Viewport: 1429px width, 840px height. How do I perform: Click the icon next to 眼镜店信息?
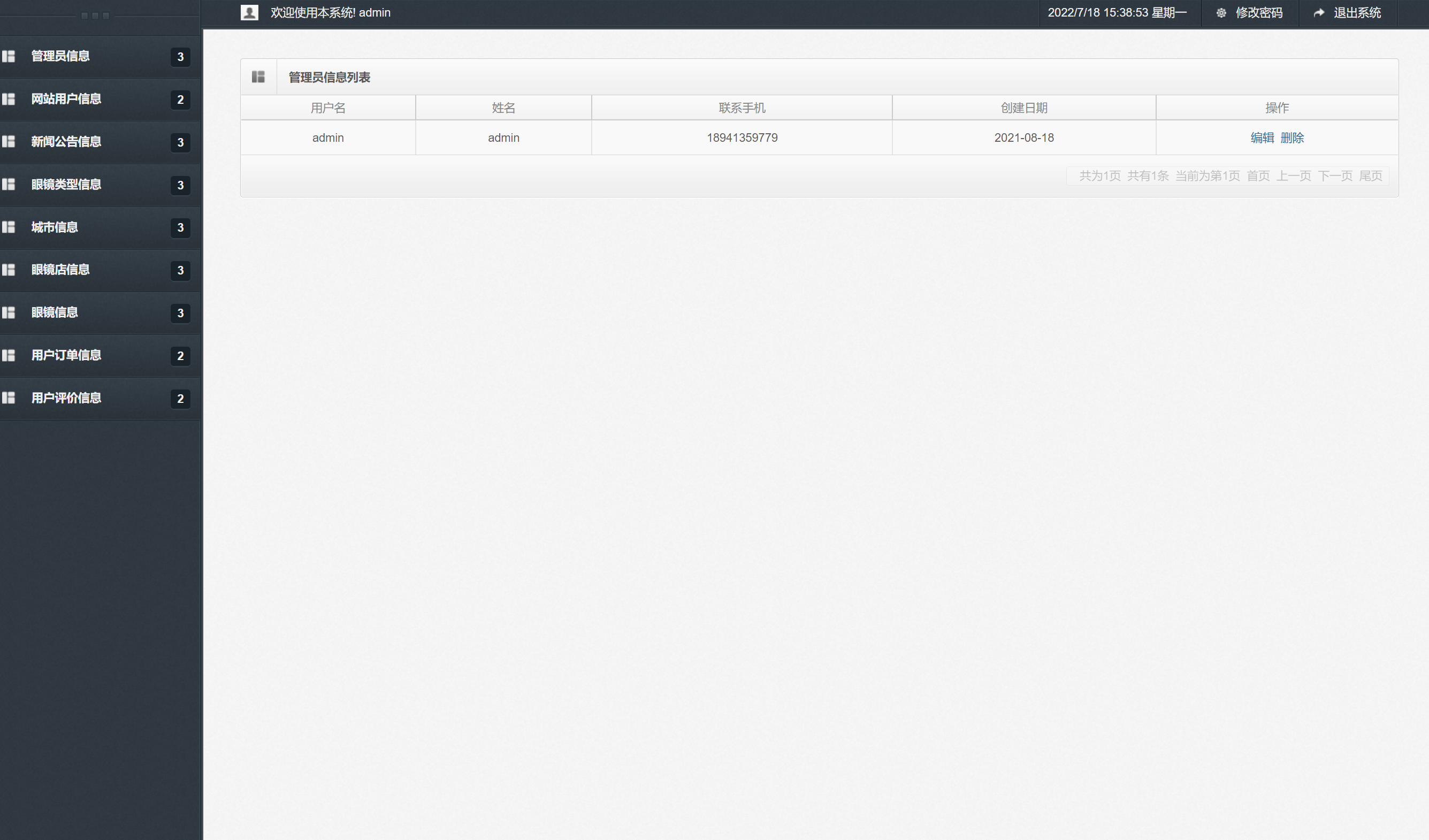(x=9, y=270)
